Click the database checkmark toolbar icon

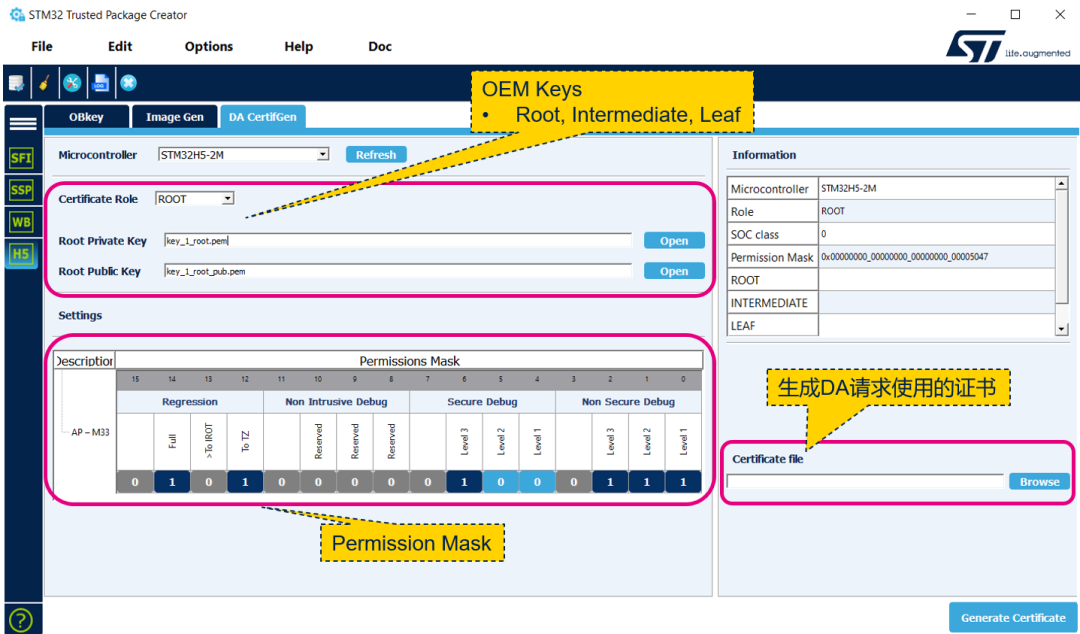click(17, 83)
